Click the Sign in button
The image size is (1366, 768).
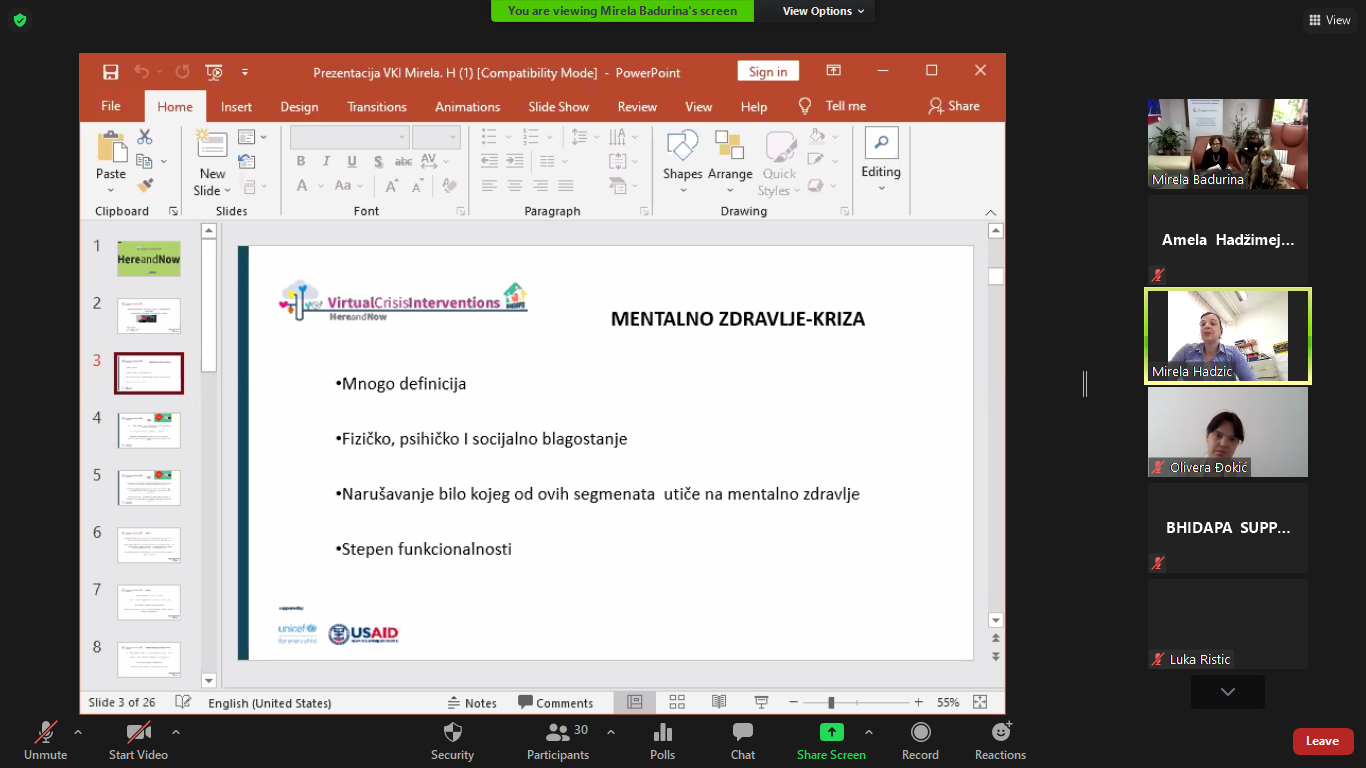point(768,71)
